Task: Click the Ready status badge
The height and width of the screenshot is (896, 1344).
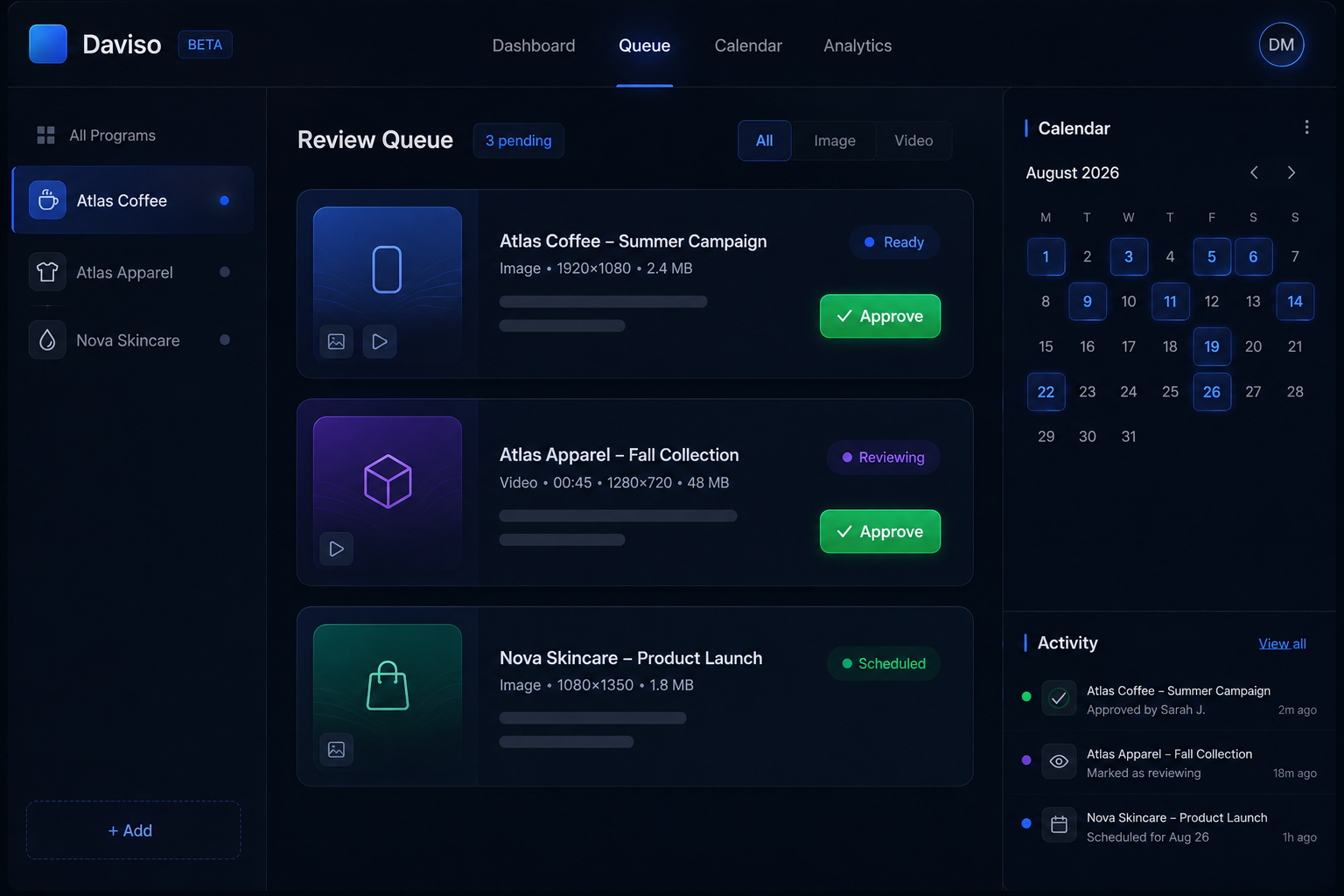Action: tap(894, 242)
